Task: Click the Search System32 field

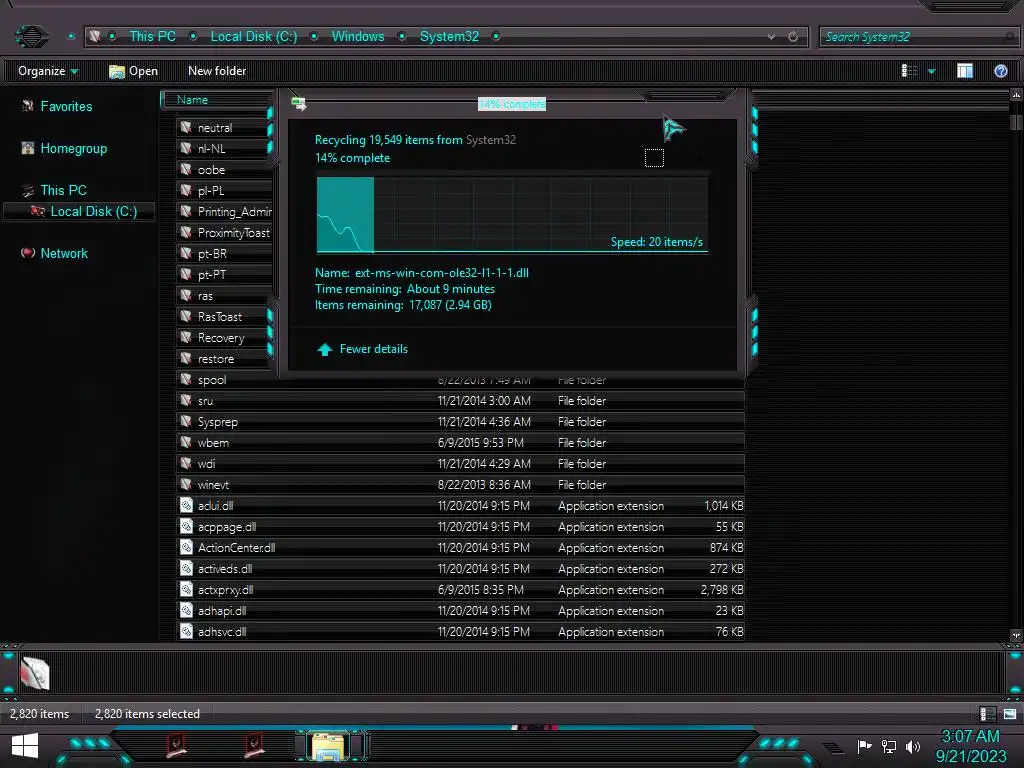Action: [x=918, y=37]
